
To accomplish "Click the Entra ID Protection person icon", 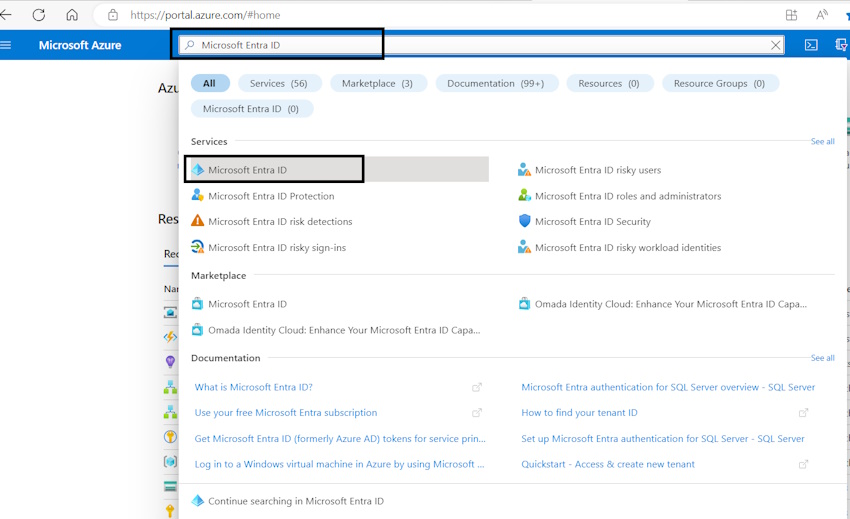I will [198, 195].
